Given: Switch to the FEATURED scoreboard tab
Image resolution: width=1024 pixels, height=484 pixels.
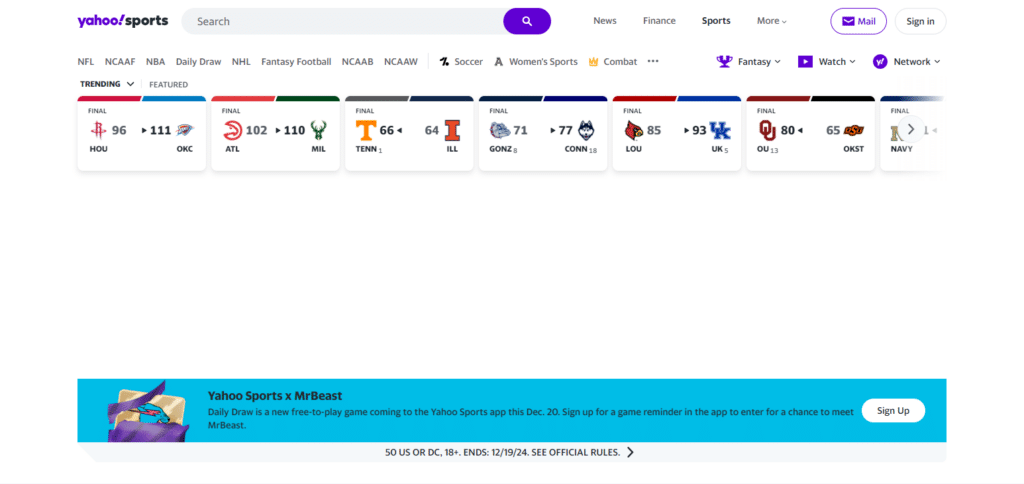Looking at the screenshot, I should [168, 84].
